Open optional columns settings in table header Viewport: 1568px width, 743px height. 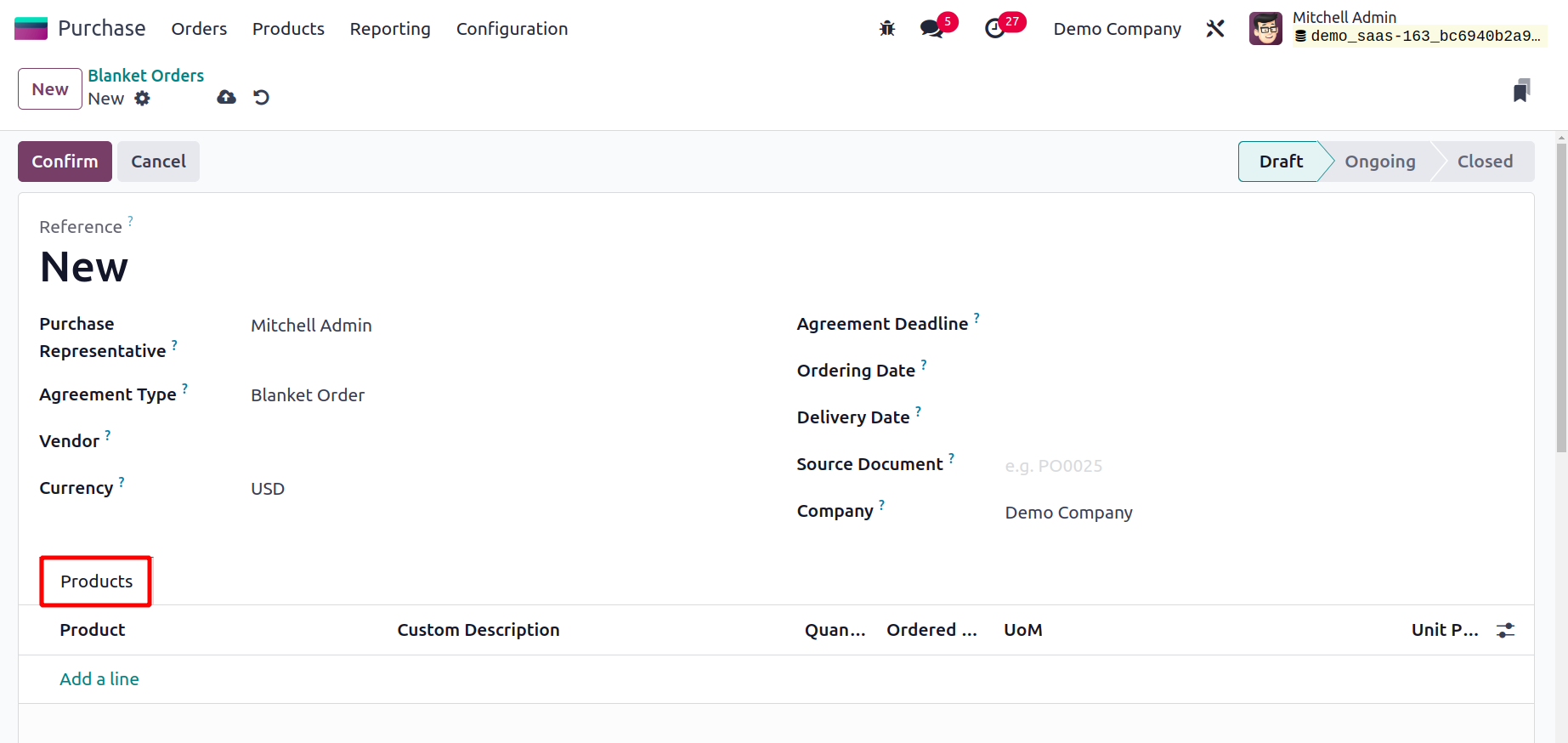[1505, 631]
